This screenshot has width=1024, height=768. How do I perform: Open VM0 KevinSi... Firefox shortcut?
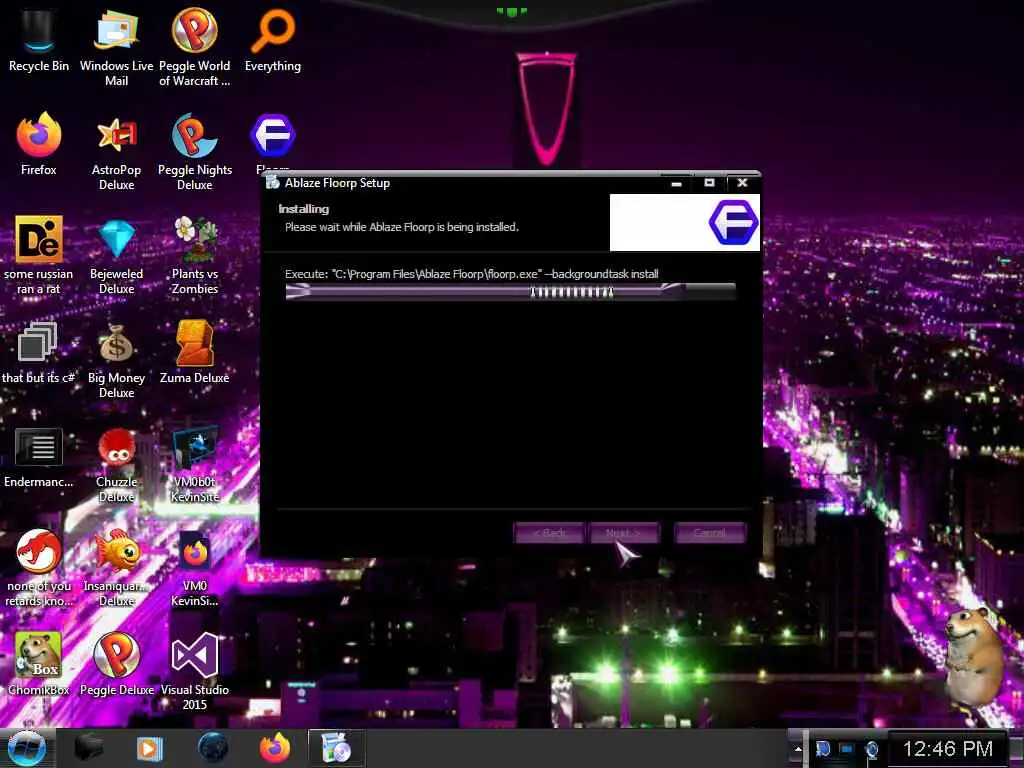pos(195,567)
